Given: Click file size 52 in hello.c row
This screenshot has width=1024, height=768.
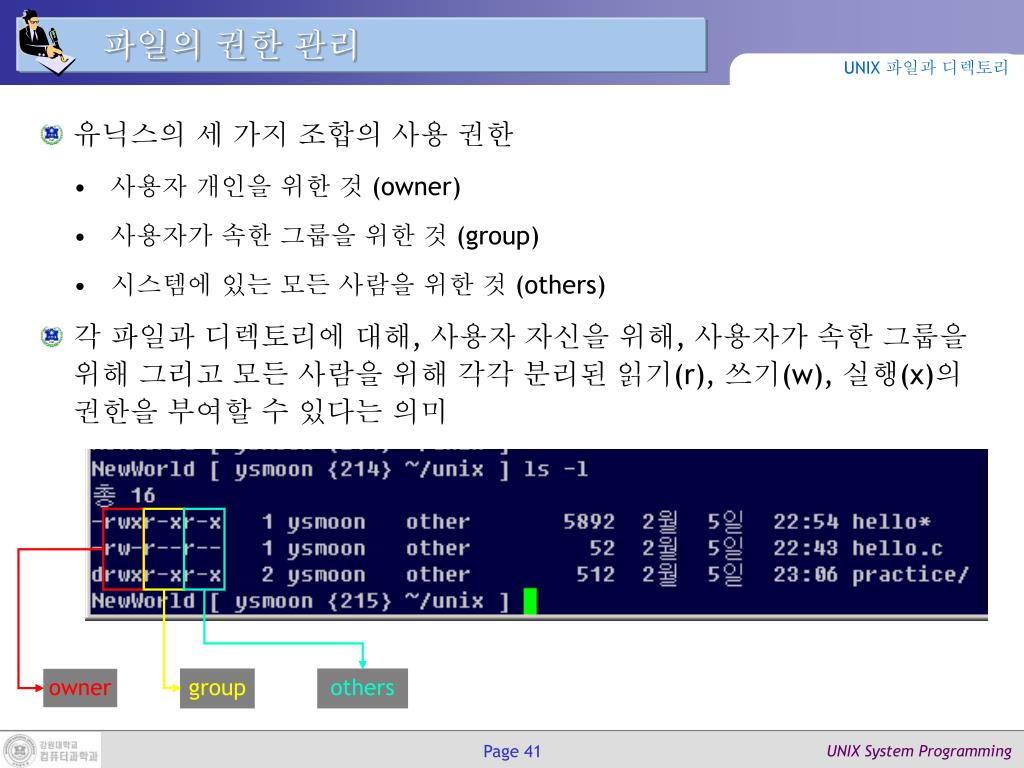Looking at the screenshot, I should [602, 548].
